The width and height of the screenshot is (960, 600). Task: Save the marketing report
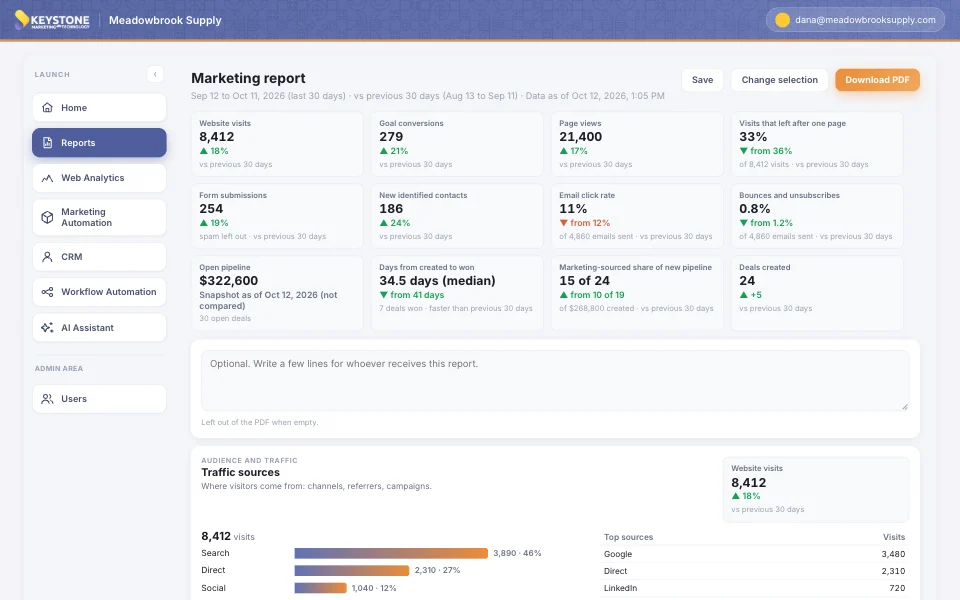click(702, 80)
